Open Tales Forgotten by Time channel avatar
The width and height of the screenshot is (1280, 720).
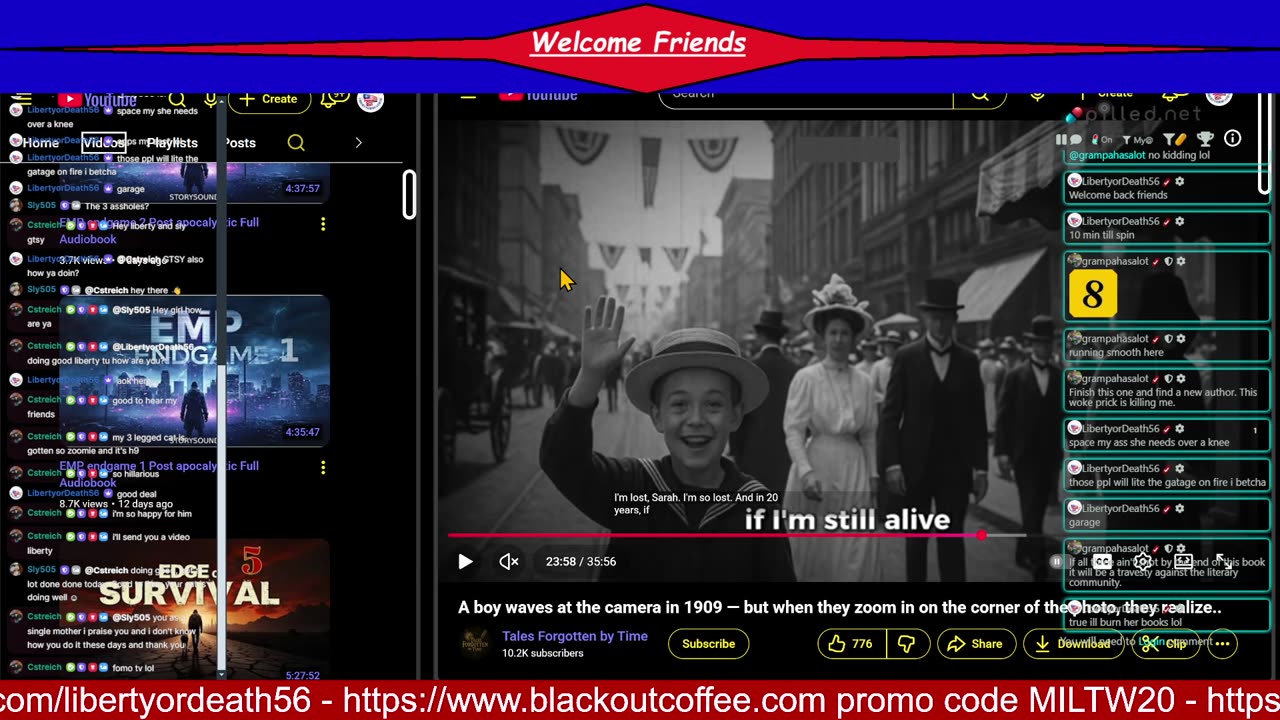pyautogui.click(x=475, y=644)
